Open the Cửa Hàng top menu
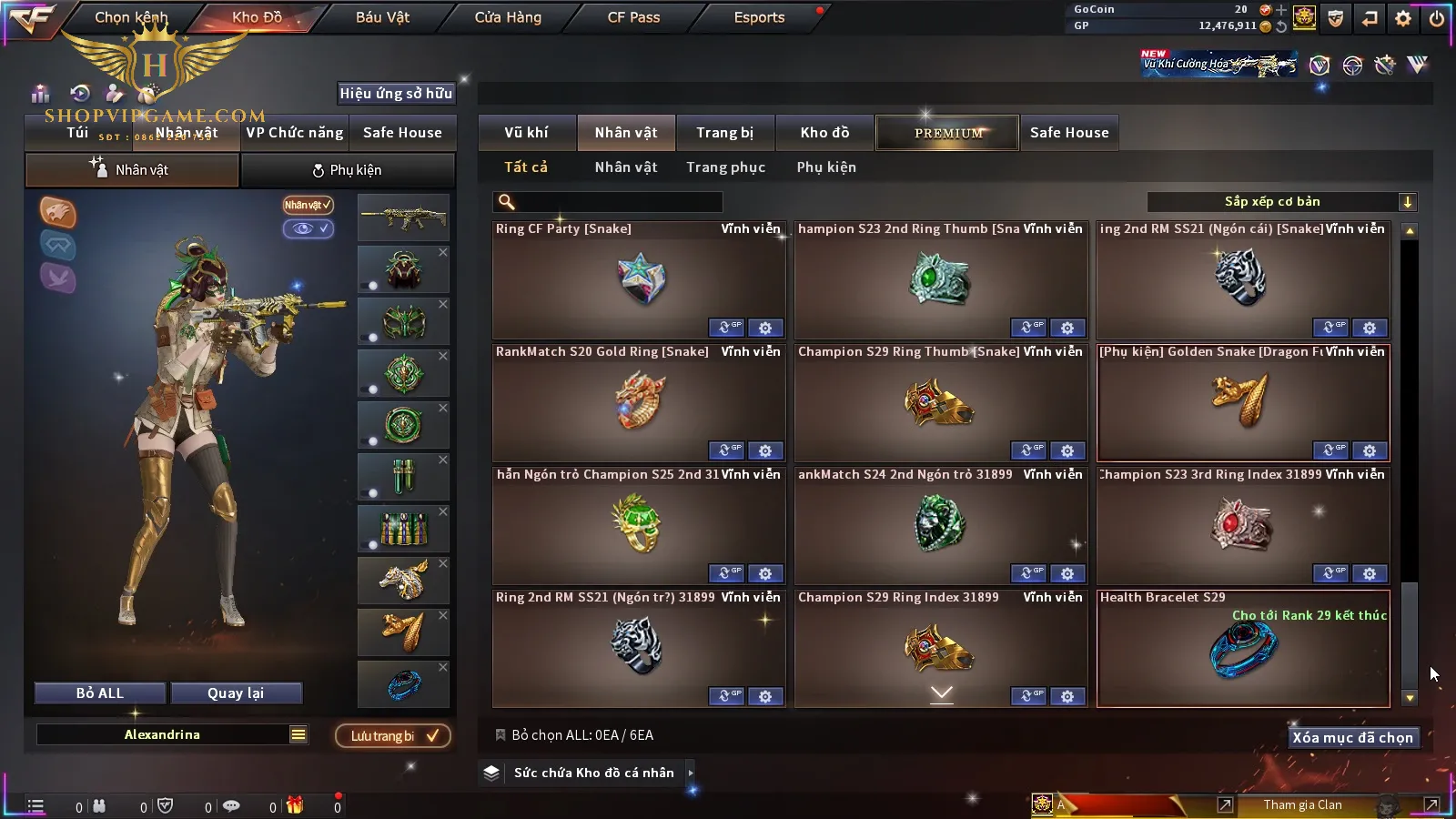The width and height of the screenshot is (1456, 819). (x=508, y=17)
